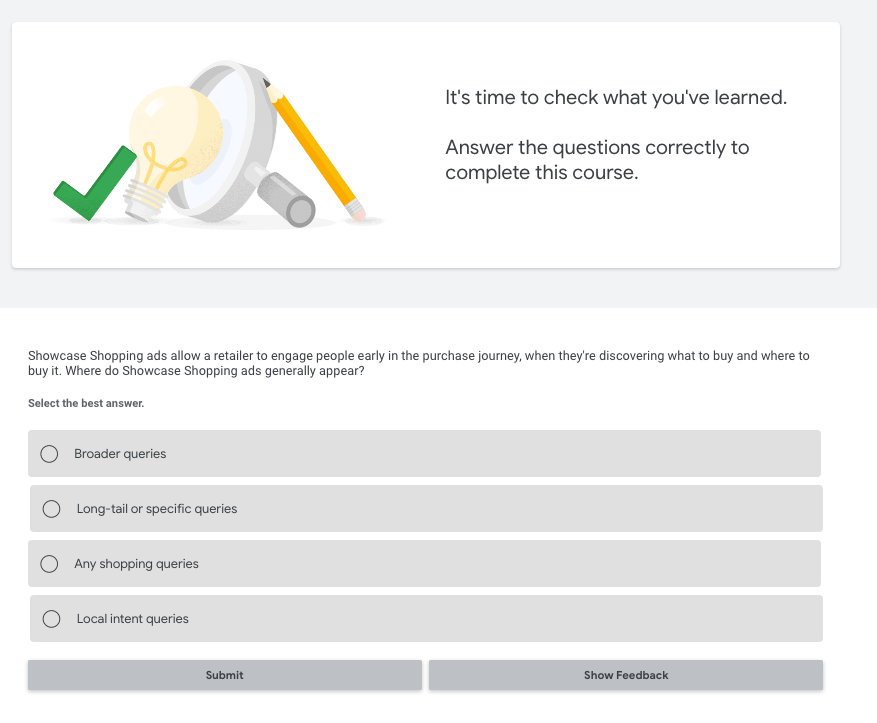The image size is (877, 723).
Task: Open Show Feedback
Action: click(x=626, y=675)
